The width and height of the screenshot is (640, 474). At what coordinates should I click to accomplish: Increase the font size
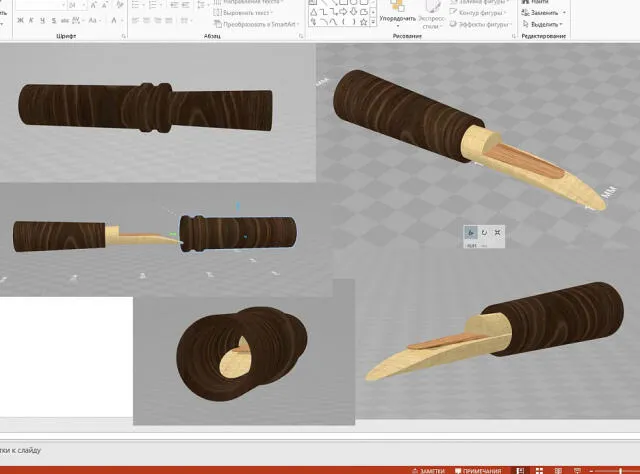point(94,5)
